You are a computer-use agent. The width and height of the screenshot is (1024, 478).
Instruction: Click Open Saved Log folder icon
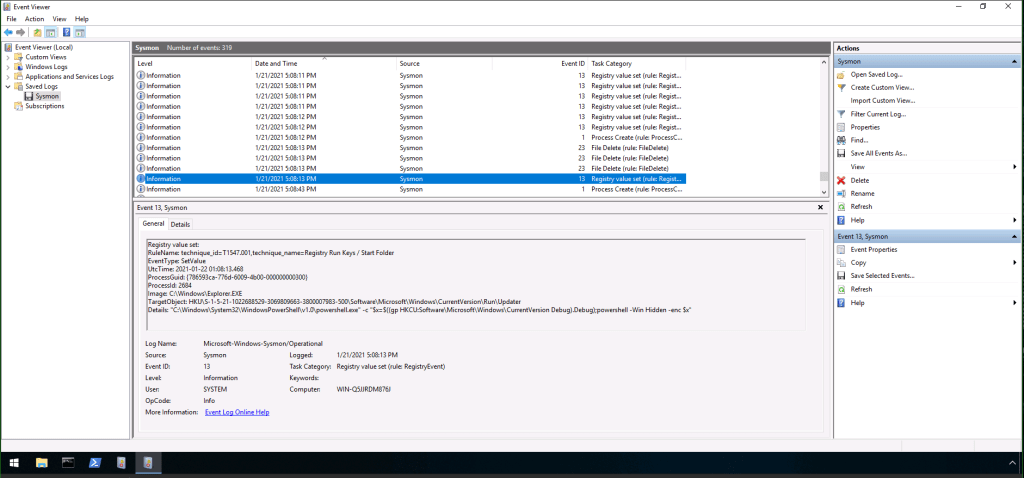coord(841,75)
